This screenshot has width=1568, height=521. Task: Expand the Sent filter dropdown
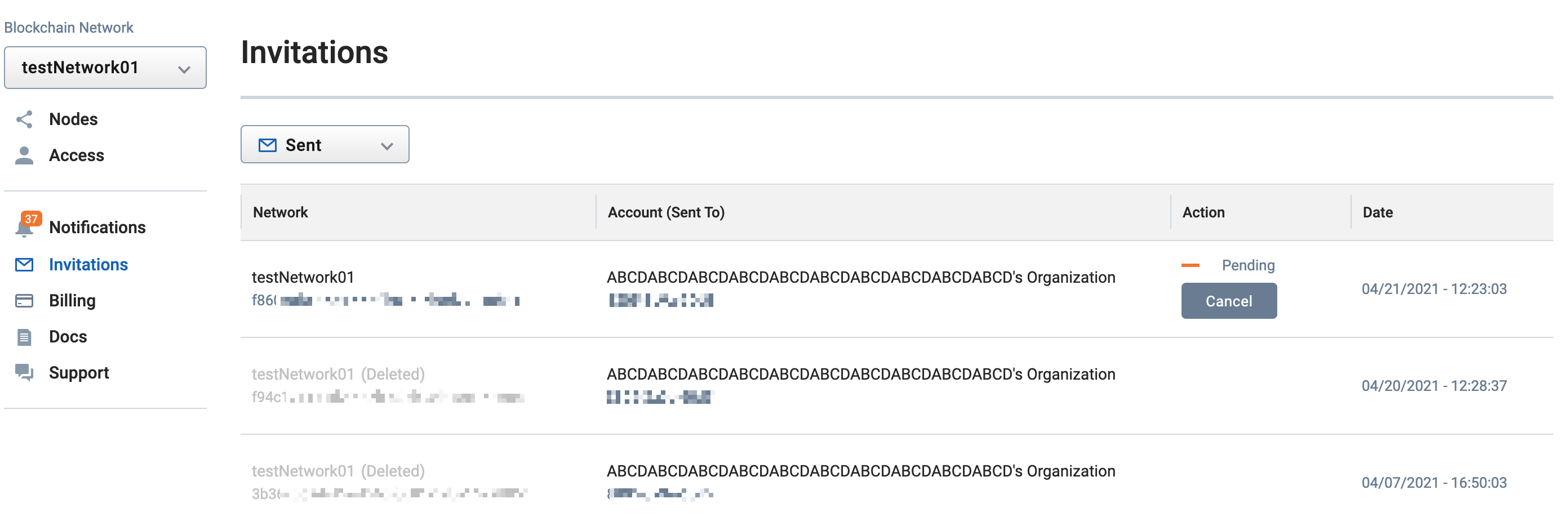tap(325, 145)
